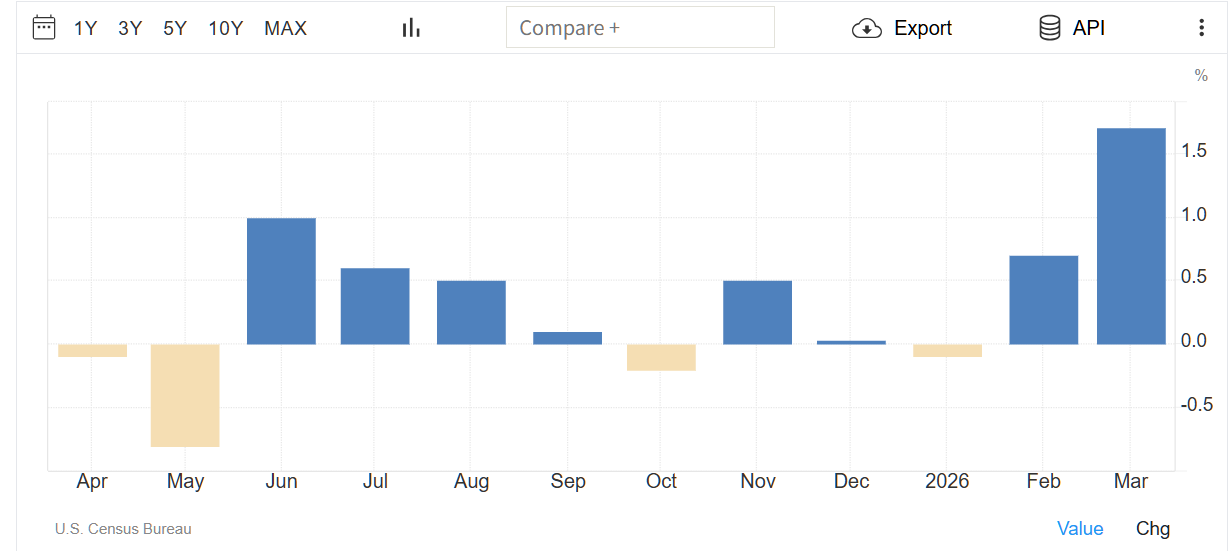Open the API access link
Screen dimensions: 1231x551
tap(1088, 28)
